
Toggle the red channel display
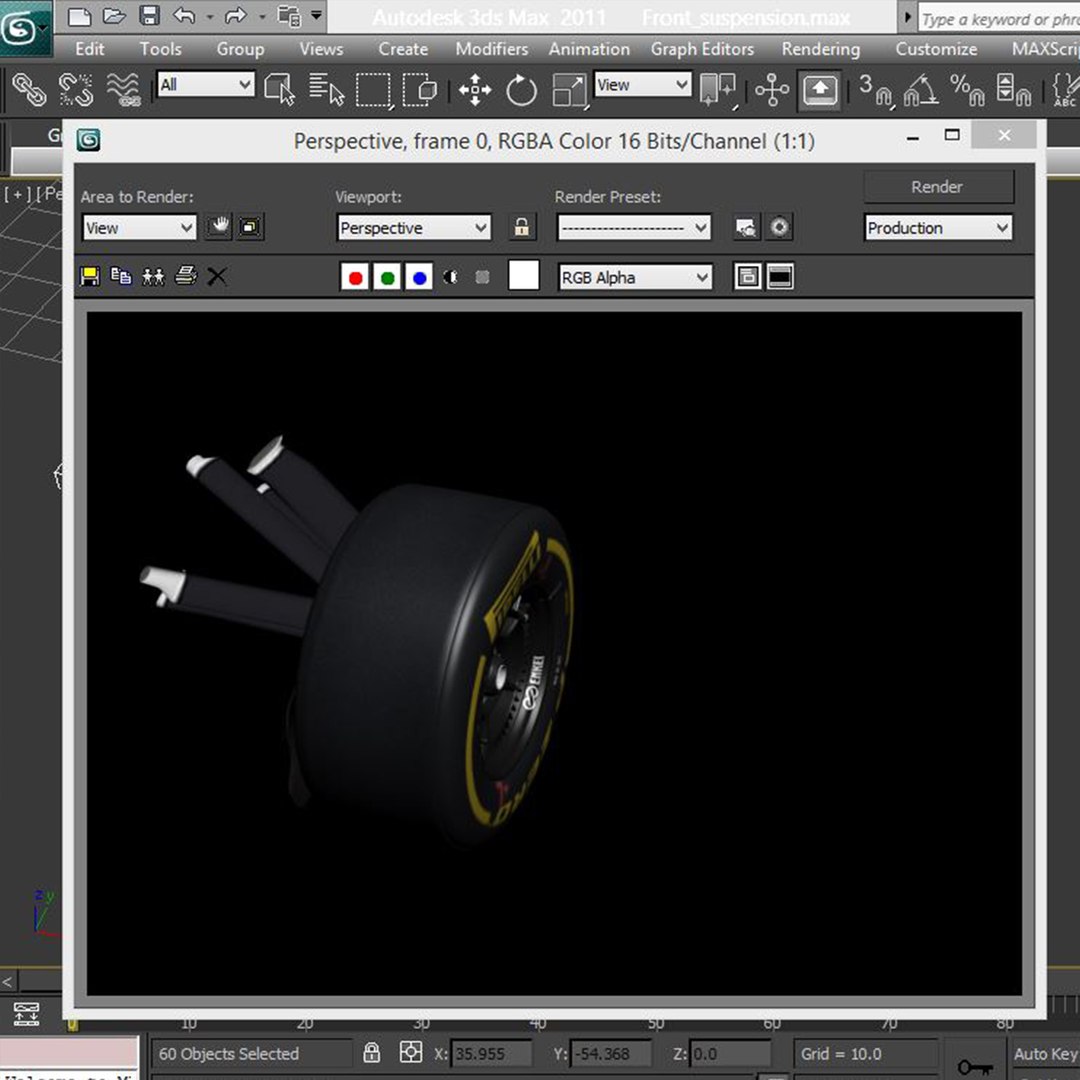coord(355,277)
